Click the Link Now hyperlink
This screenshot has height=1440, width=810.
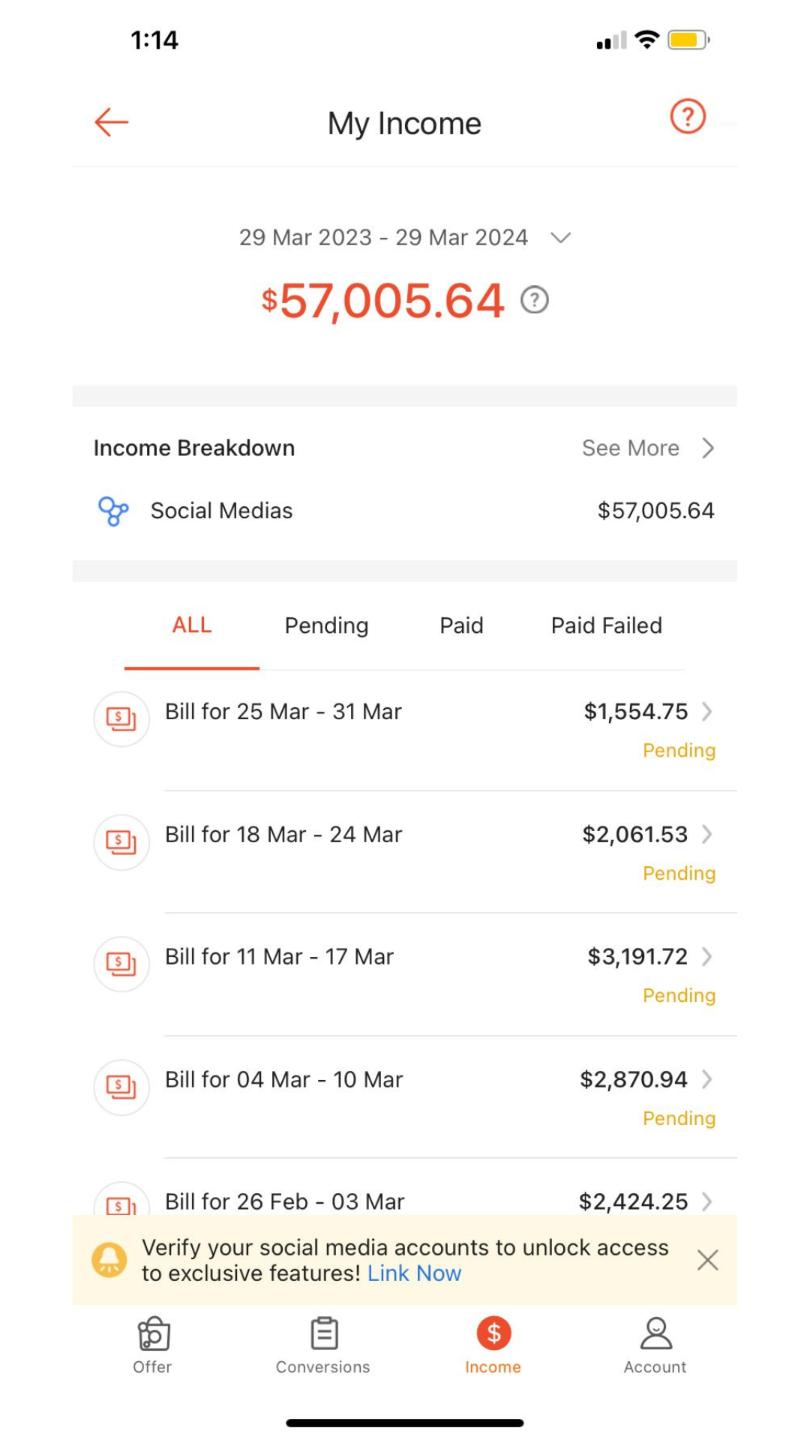pyautogui.click(x=414, y=1274)
